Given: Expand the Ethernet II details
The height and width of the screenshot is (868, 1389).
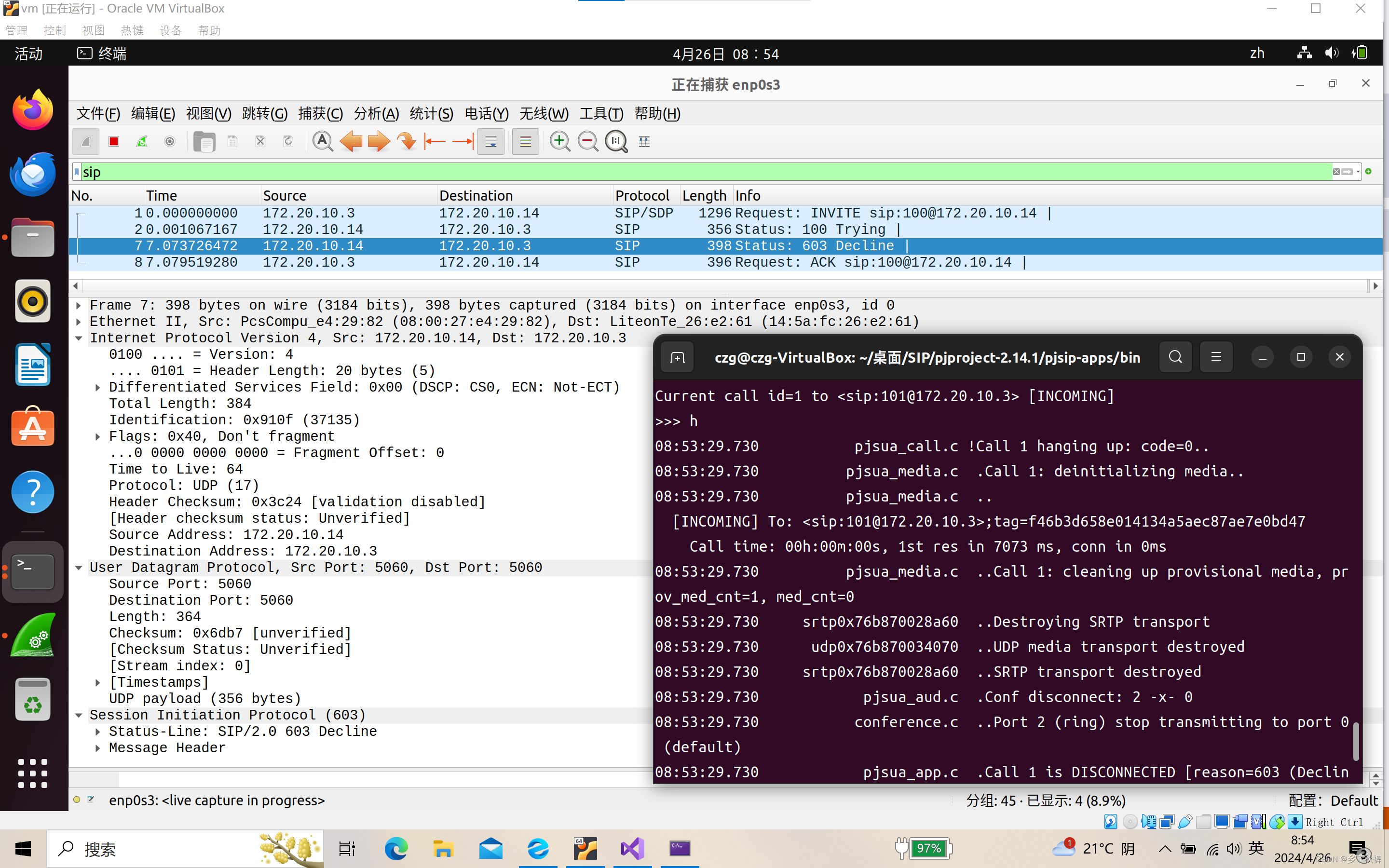Looking at the screenshot, I should pos(79,321).
